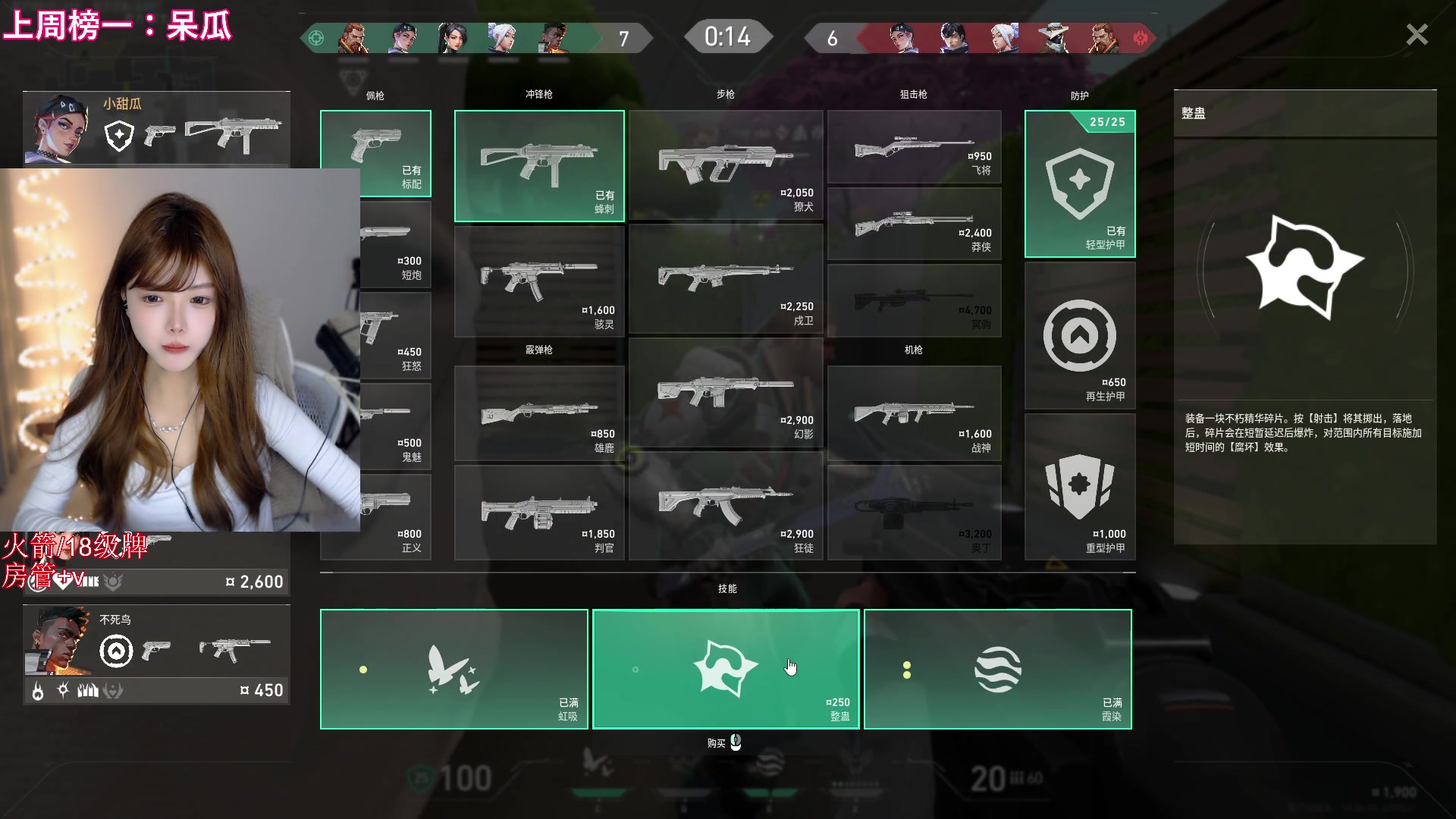Click the left team score 7
Viewport: 1456px width, 819px height.
pyautogui.click(x=623, y=39)
